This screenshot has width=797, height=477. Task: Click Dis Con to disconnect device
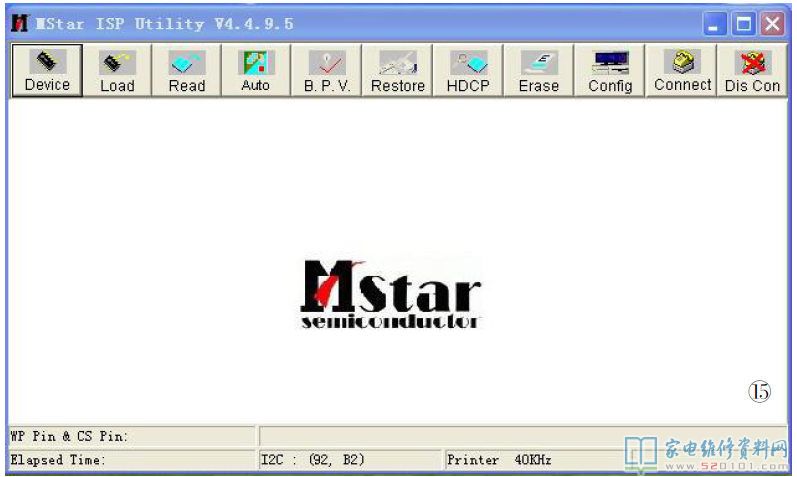click(753, 71)
